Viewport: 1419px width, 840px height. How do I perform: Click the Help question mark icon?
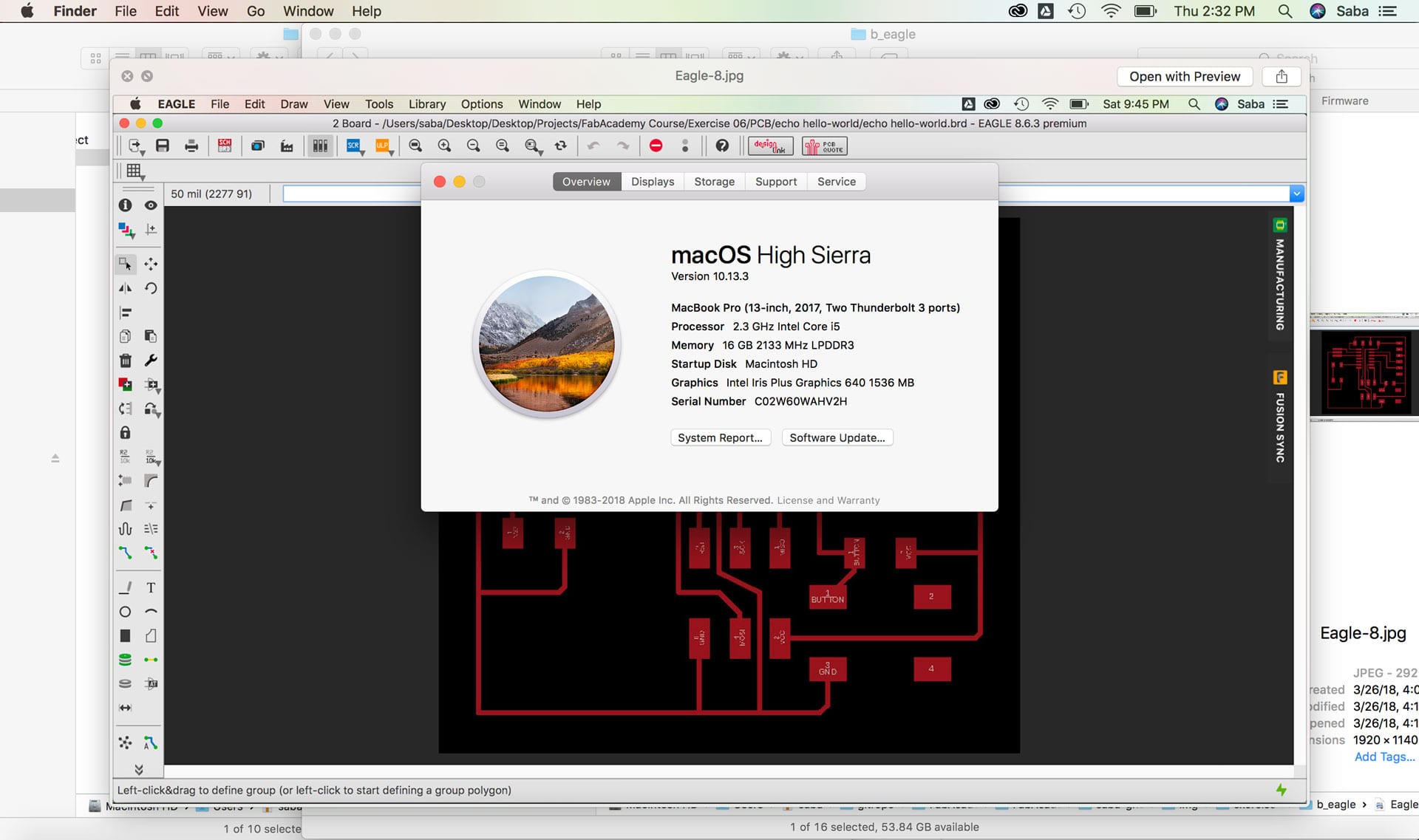[722, 146]
